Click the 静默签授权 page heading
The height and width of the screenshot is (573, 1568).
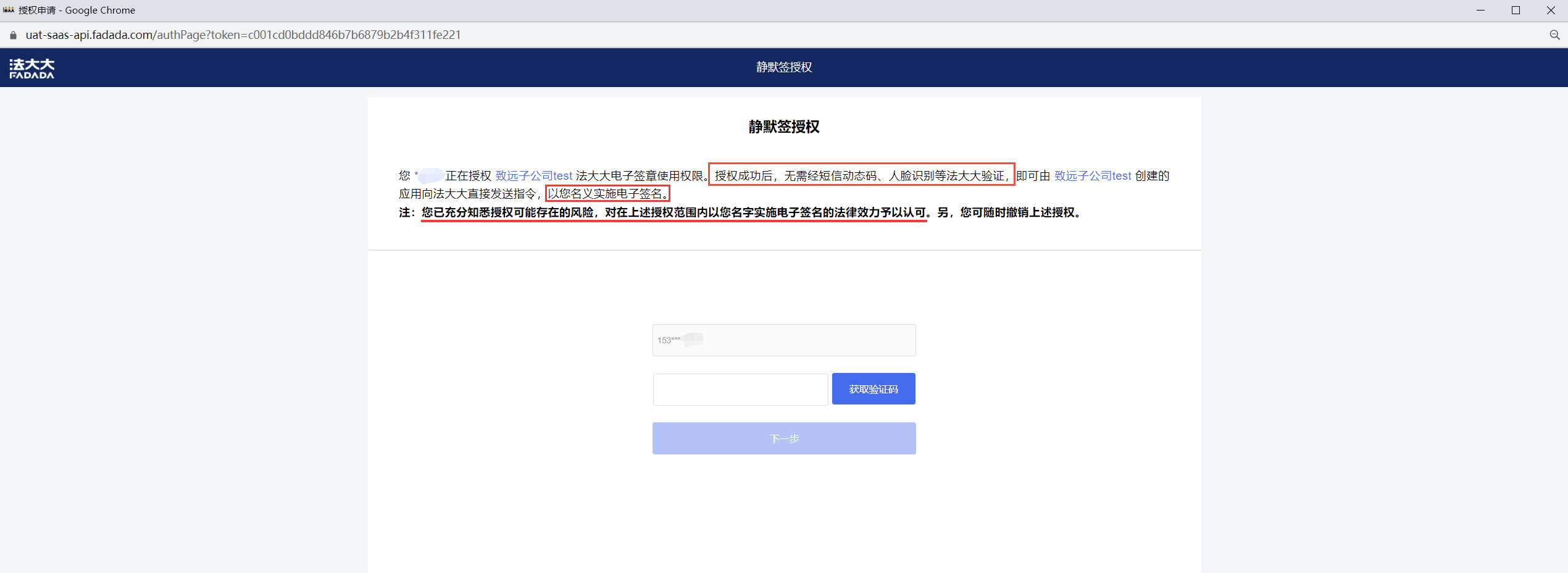click(784, 127)
